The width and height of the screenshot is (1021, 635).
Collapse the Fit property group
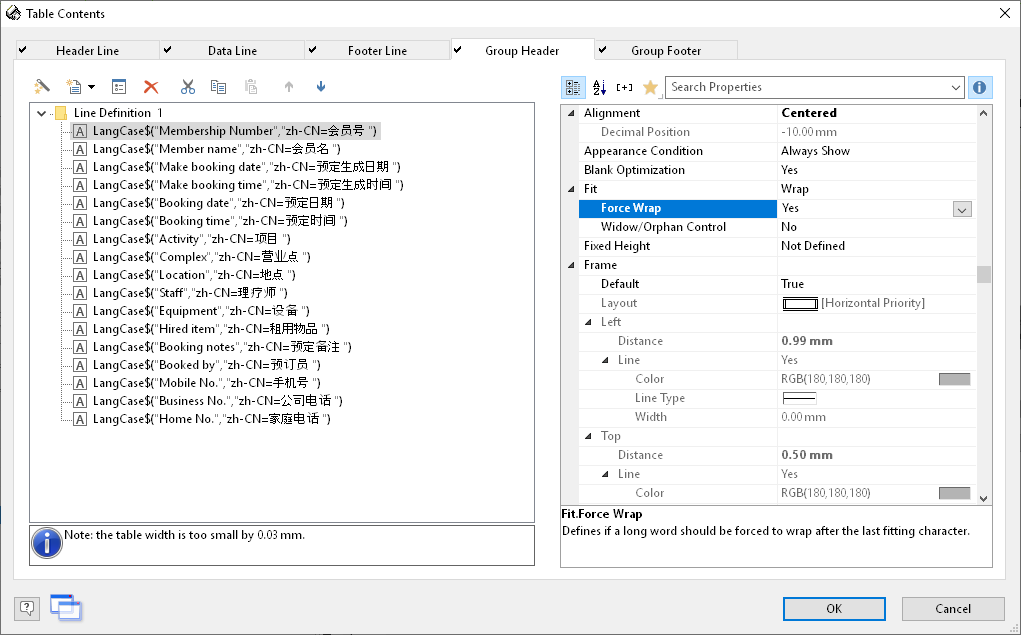(571, 190)
